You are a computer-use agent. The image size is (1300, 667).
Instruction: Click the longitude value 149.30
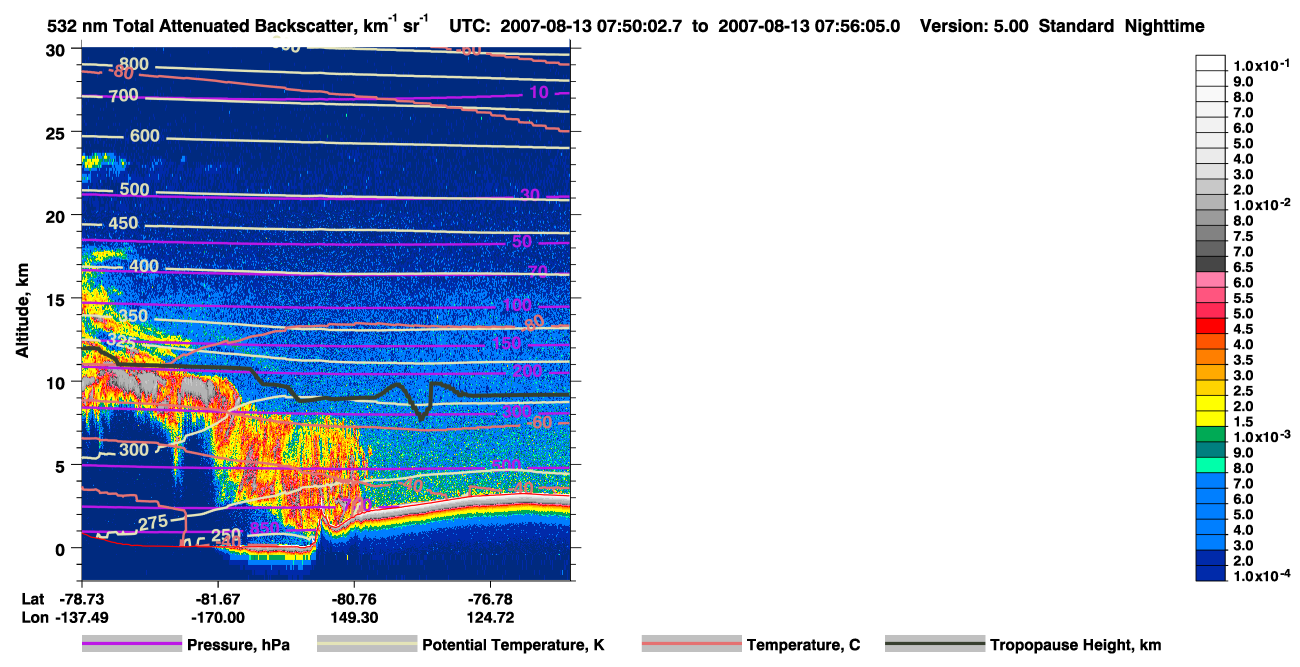tap(354, 617)
